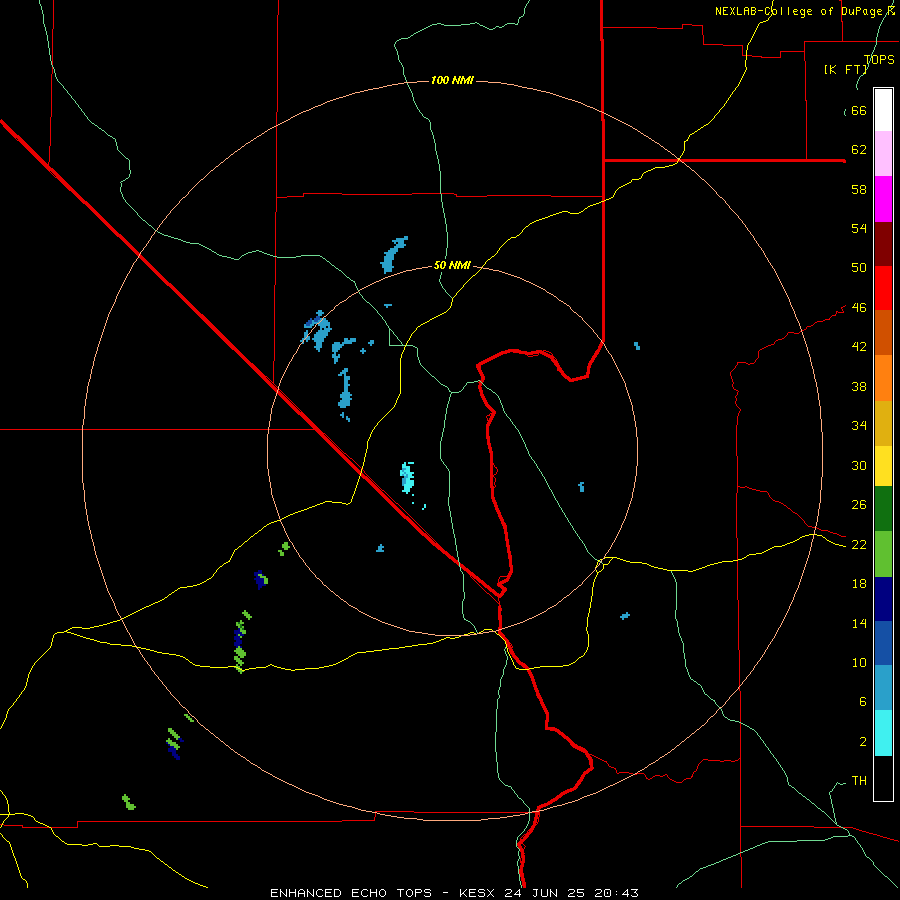Viewport: 900px width, 900px height.
Task: Select the bright yellow legend band
Action: (883, 466)
